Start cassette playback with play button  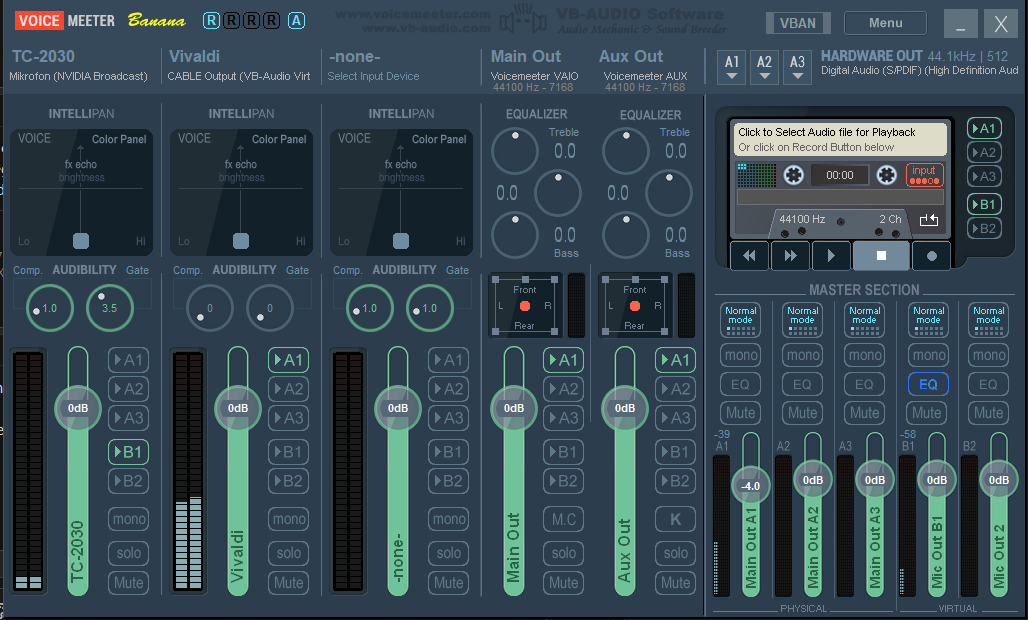coord(831,256)
